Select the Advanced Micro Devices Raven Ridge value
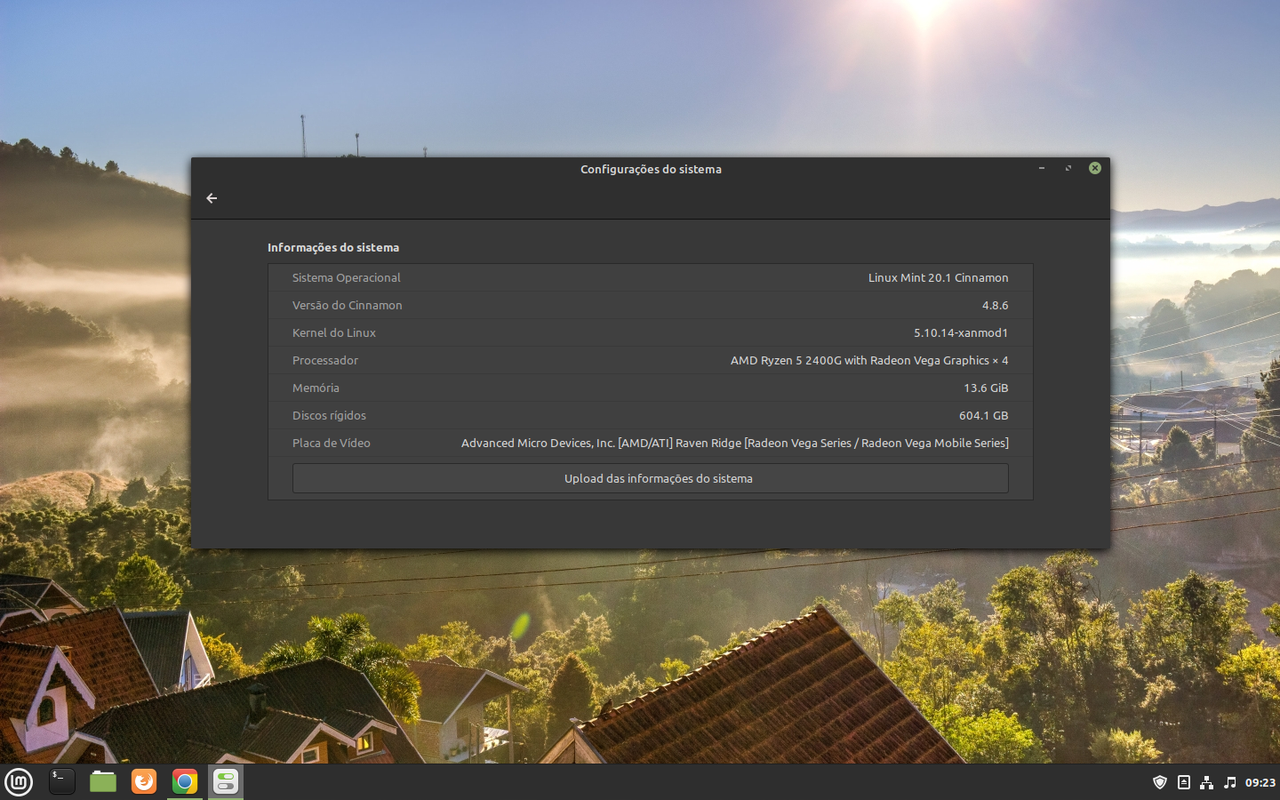The image size is (1280, 800). click(x=735, y=443)
